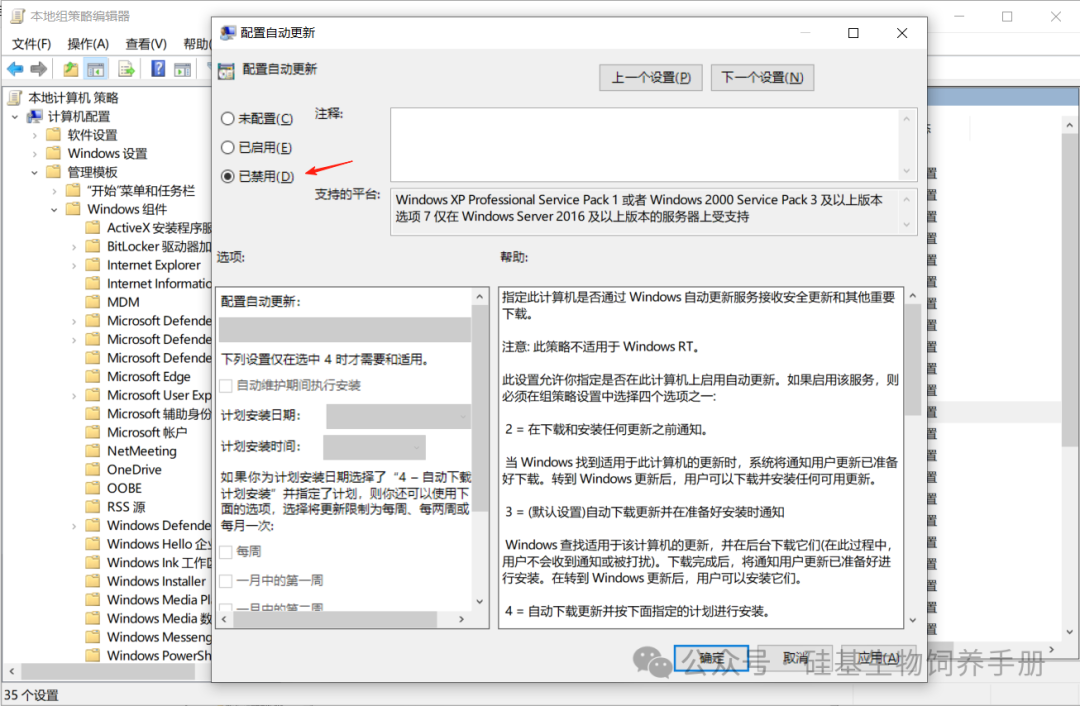Click the 取消 button
The image size is (1080, 706).
click(795, 658)
